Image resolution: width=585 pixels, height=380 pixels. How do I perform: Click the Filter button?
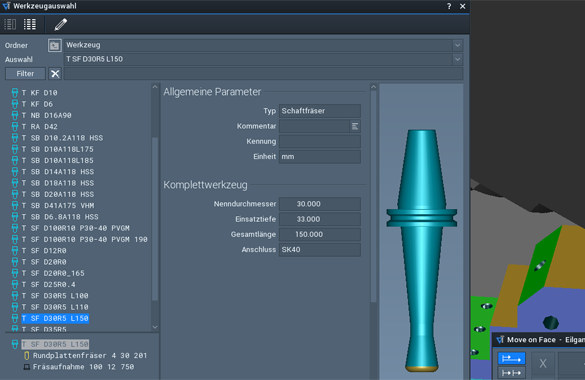point(25,74)
